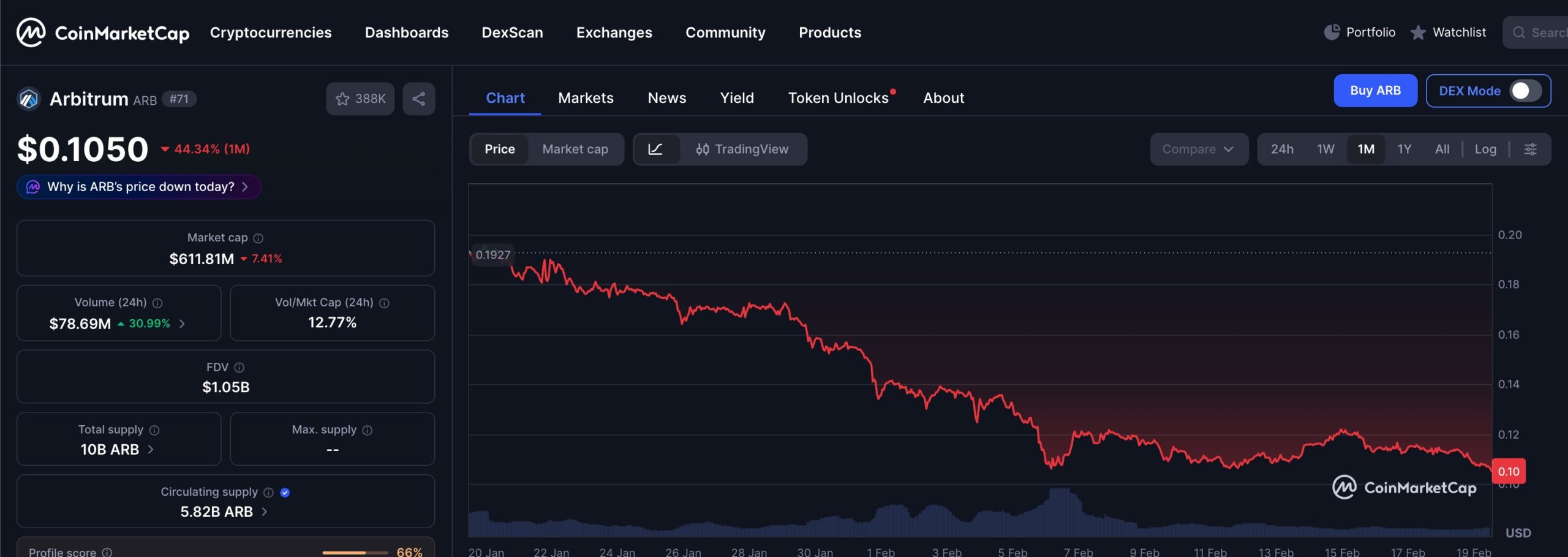Toggle DEX Mode switch
This screenshot has width=1568, height=557.
click(x=1525, y=91)
